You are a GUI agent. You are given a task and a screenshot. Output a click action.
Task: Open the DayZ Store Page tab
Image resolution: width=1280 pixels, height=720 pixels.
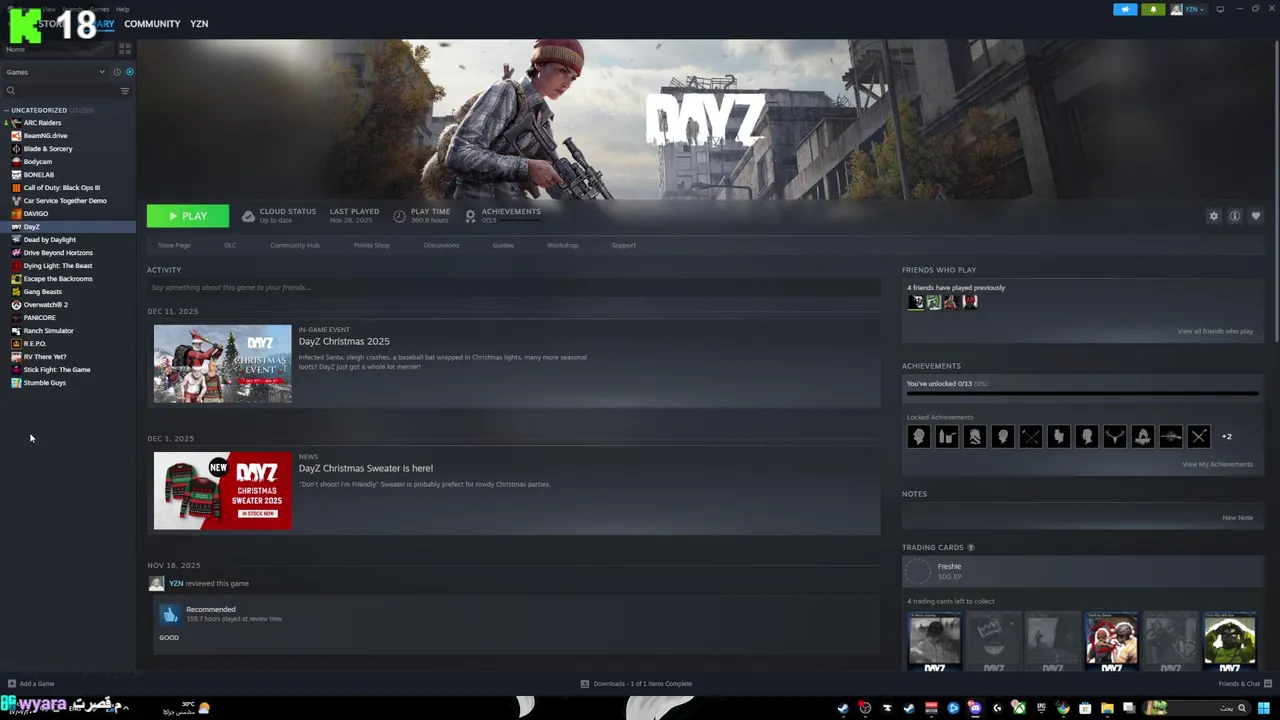coord(174,245)
